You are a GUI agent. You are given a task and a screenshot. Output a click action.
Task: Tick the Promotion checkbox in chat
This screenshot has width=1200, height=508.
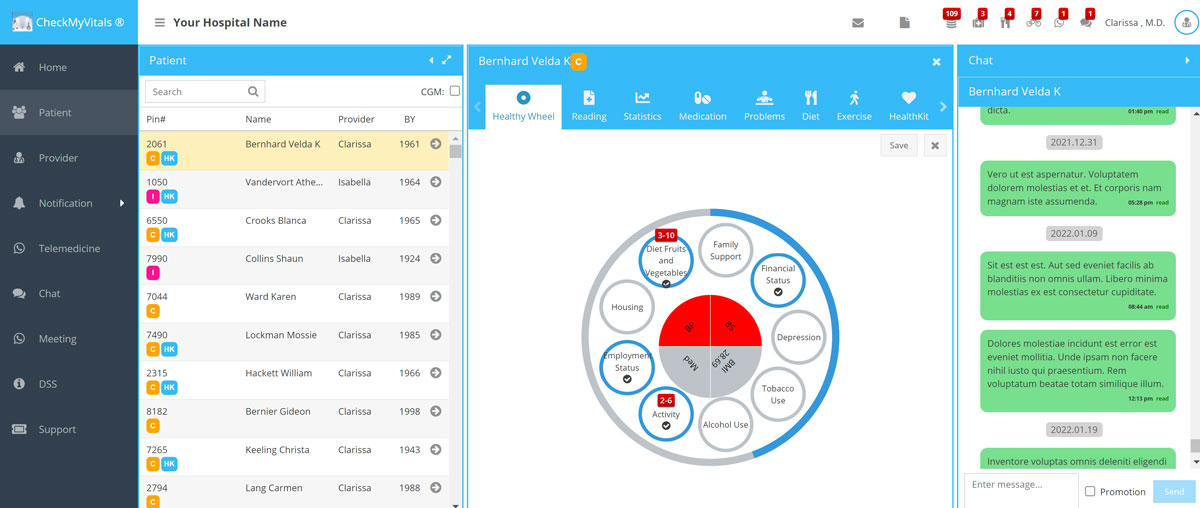[1090, 491]
